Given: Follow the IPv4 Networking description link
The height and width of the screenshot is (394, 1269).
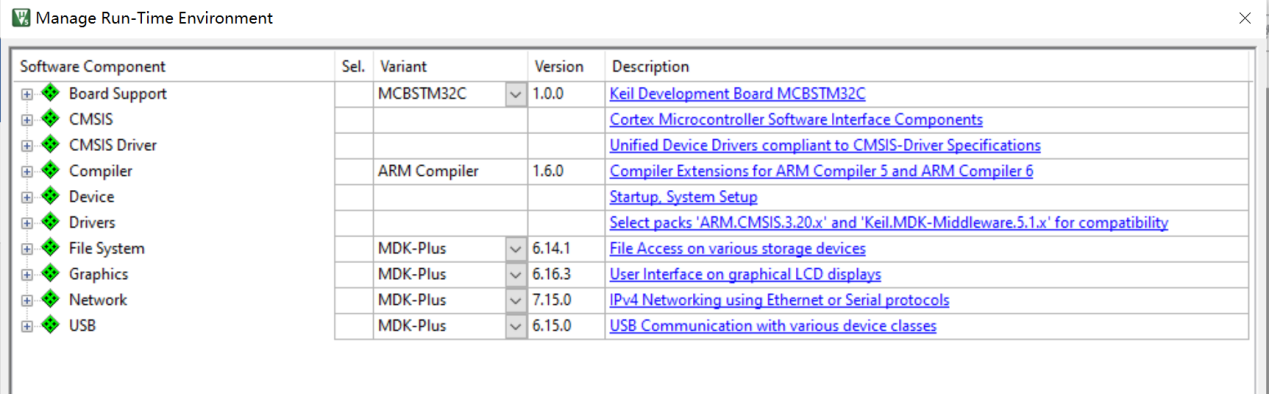Looking at the screenshot, I should click(x=779, y=300).
